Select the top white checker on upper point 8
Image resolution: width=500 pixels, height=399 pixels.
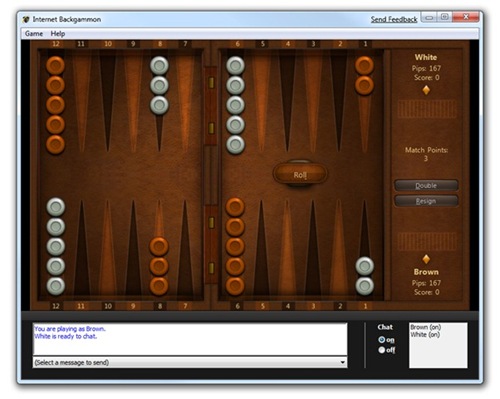(x=159, y=65)
